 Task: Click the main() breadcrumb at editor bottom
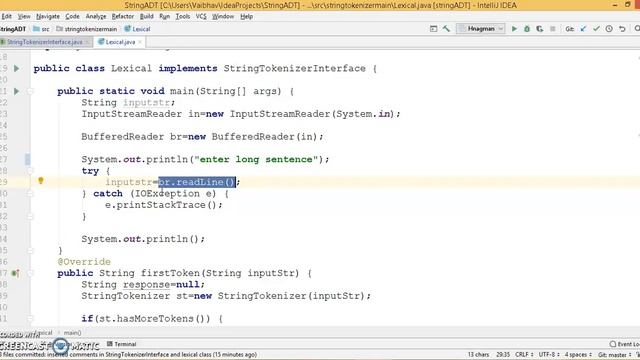tap(72, 333)
